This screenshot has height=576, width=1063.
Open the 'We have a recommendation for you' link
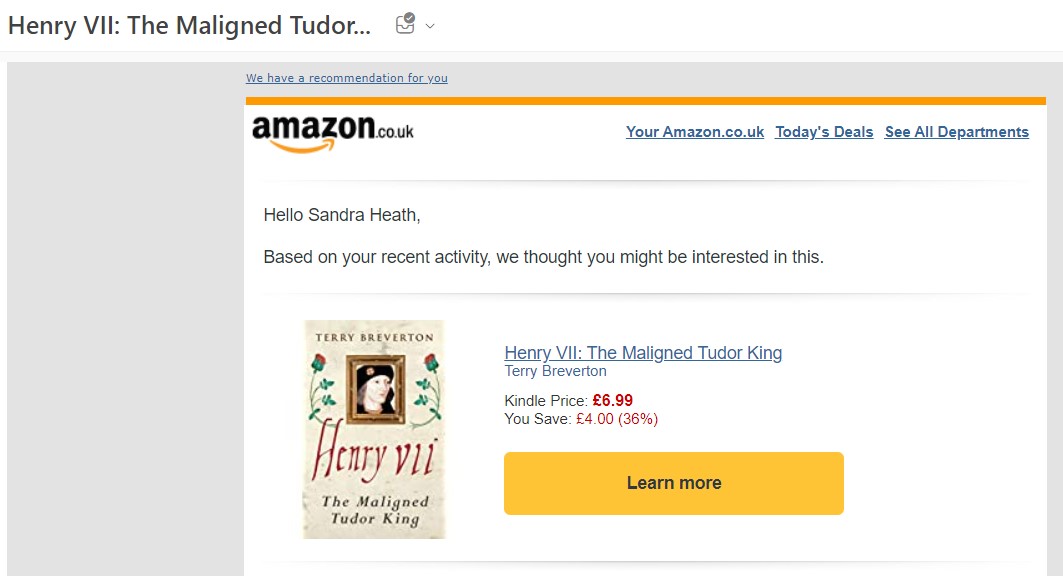click(347, 78)
